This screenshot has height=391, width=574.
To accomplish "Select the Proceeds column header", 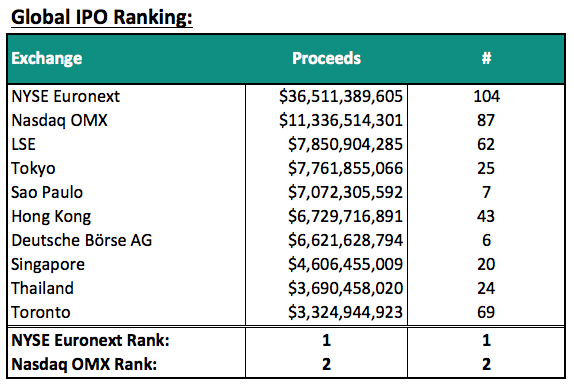I will pos(326,58).
